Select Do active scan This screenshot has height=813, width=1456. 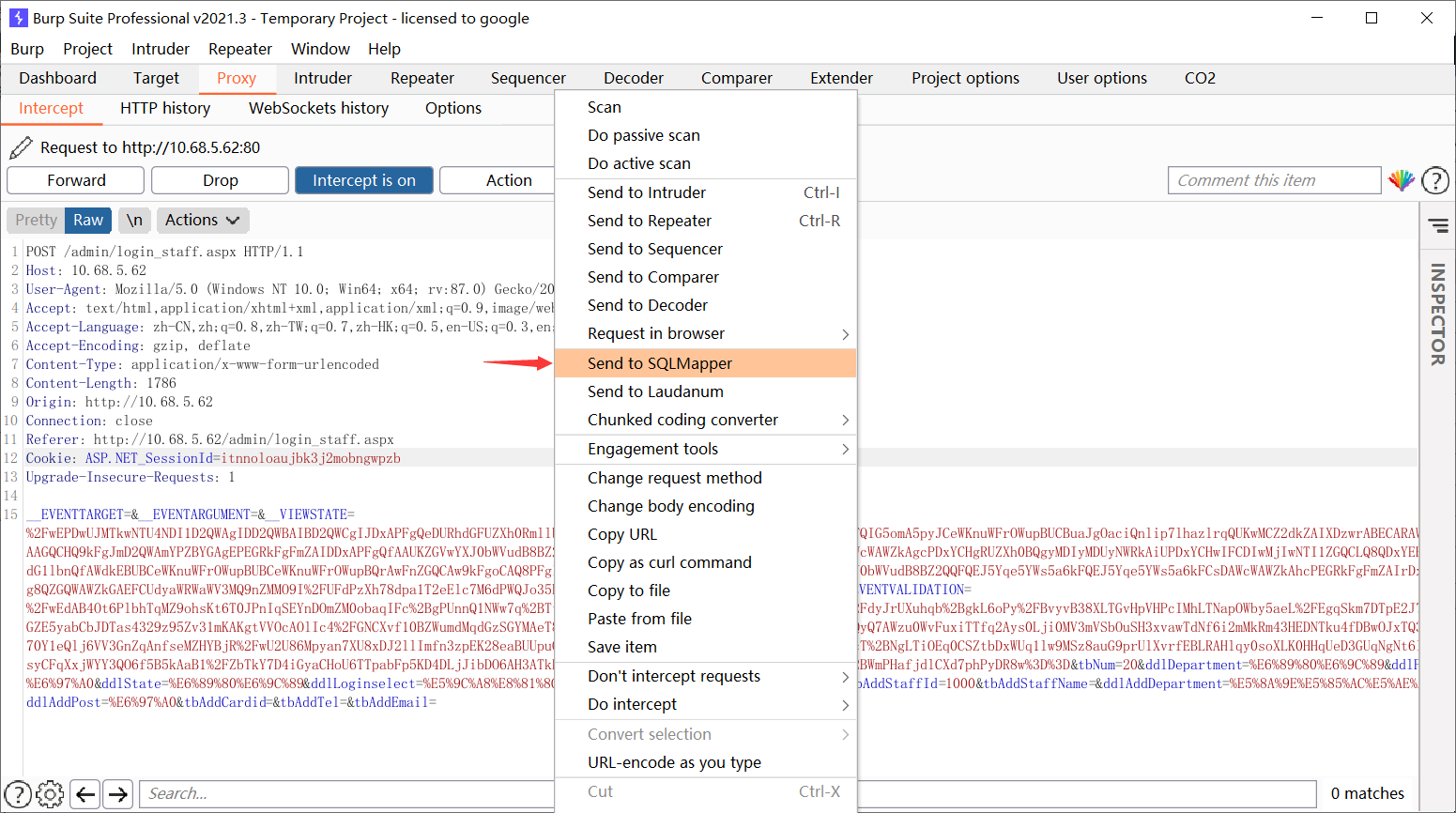[706, 163]
